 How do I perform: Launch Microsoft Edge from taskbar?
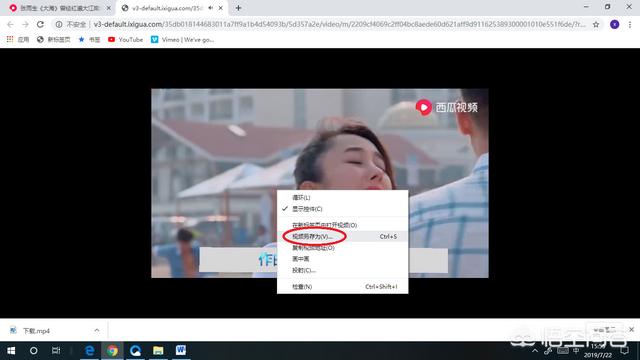(x=89, y=351)
